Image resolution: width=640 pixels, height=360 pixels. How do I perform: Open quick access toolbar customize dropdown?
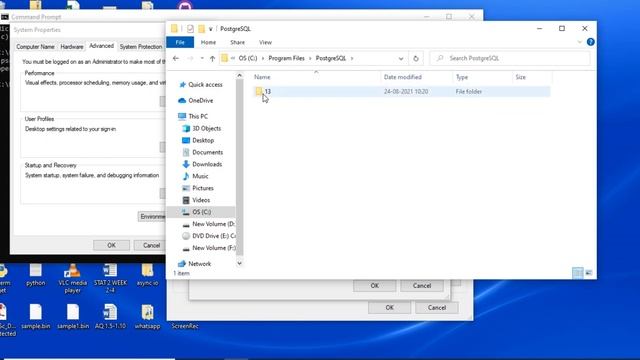pos(211,29)
